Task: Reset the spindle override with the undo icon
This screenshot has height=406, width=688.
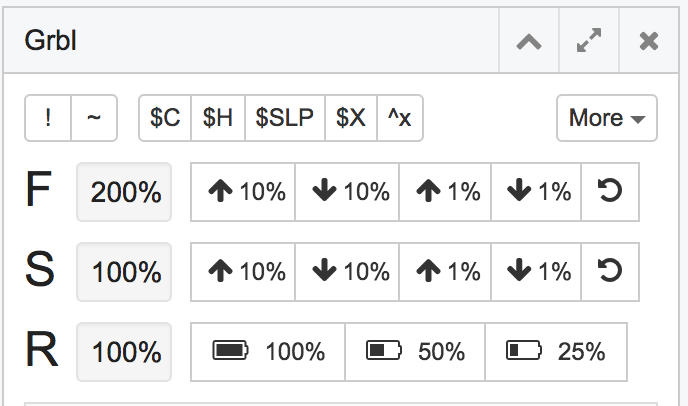Action: tap(609, 271)
